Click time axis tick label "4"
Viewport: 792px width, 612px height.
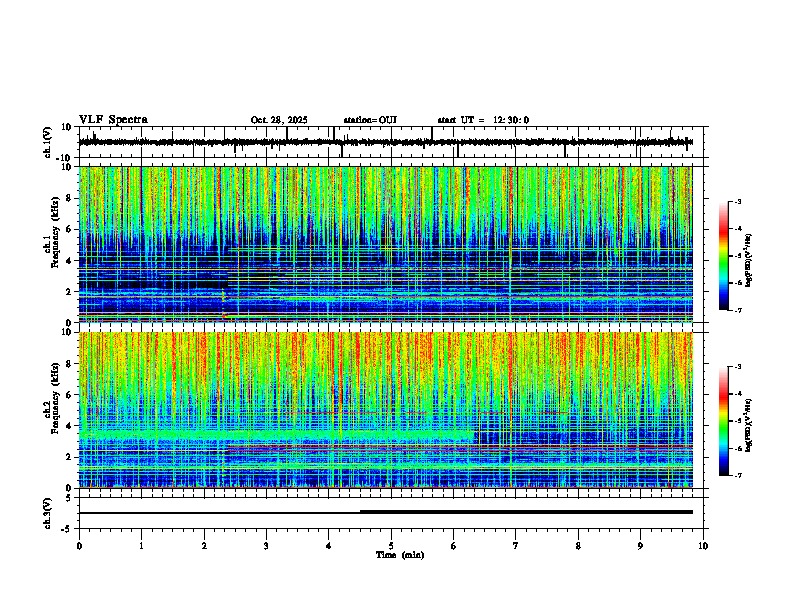[329, 546]
